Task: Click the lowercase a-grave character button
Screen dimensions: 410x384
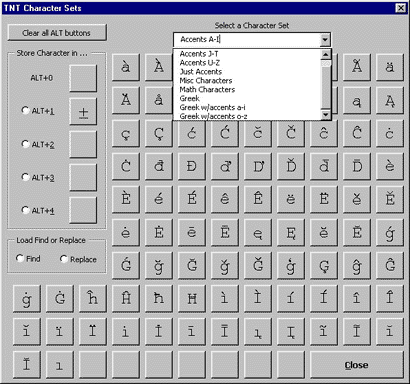Action: point(126,67)
